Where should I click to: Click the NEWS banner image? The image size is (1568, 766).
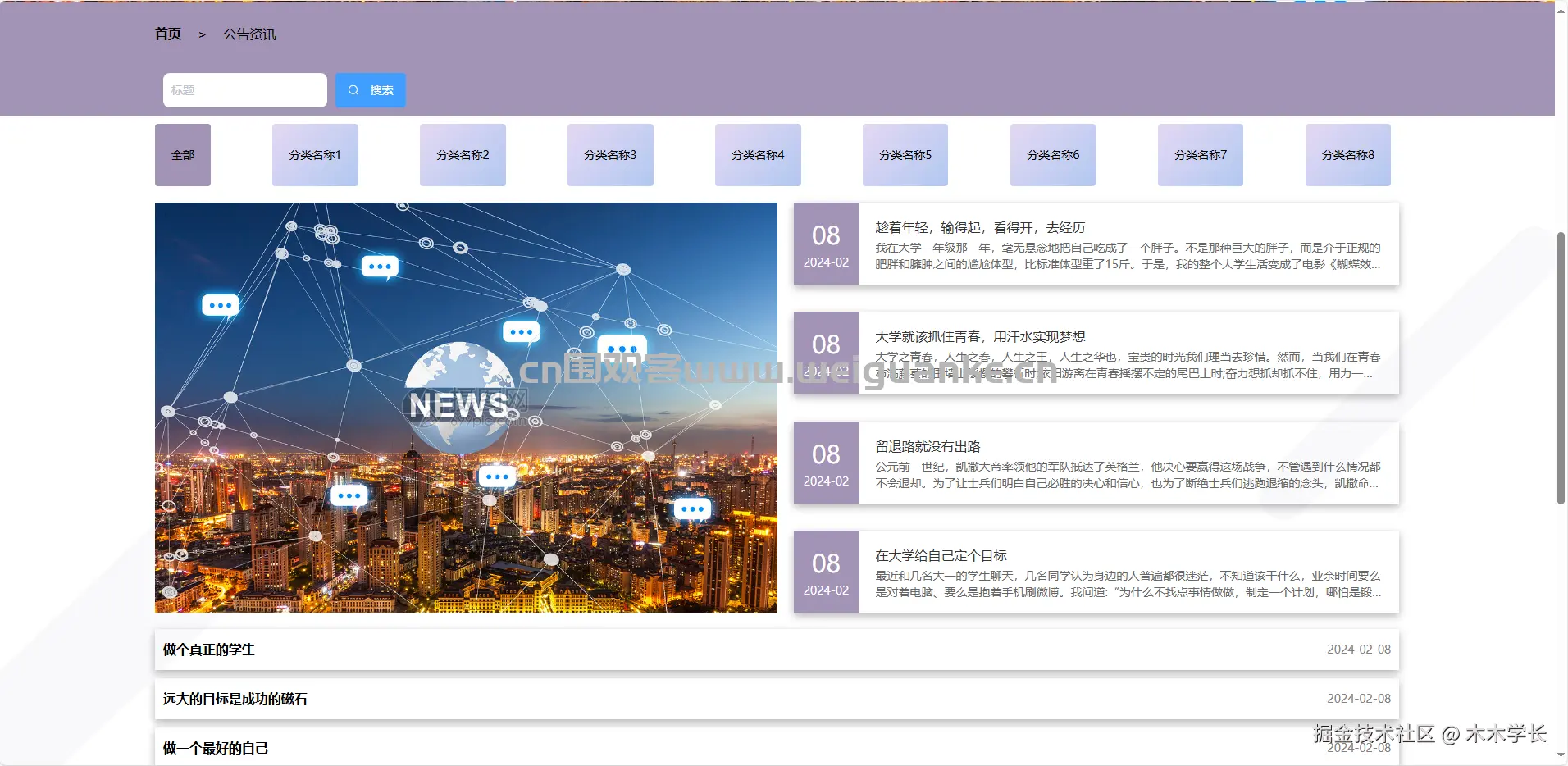point(465,408)
